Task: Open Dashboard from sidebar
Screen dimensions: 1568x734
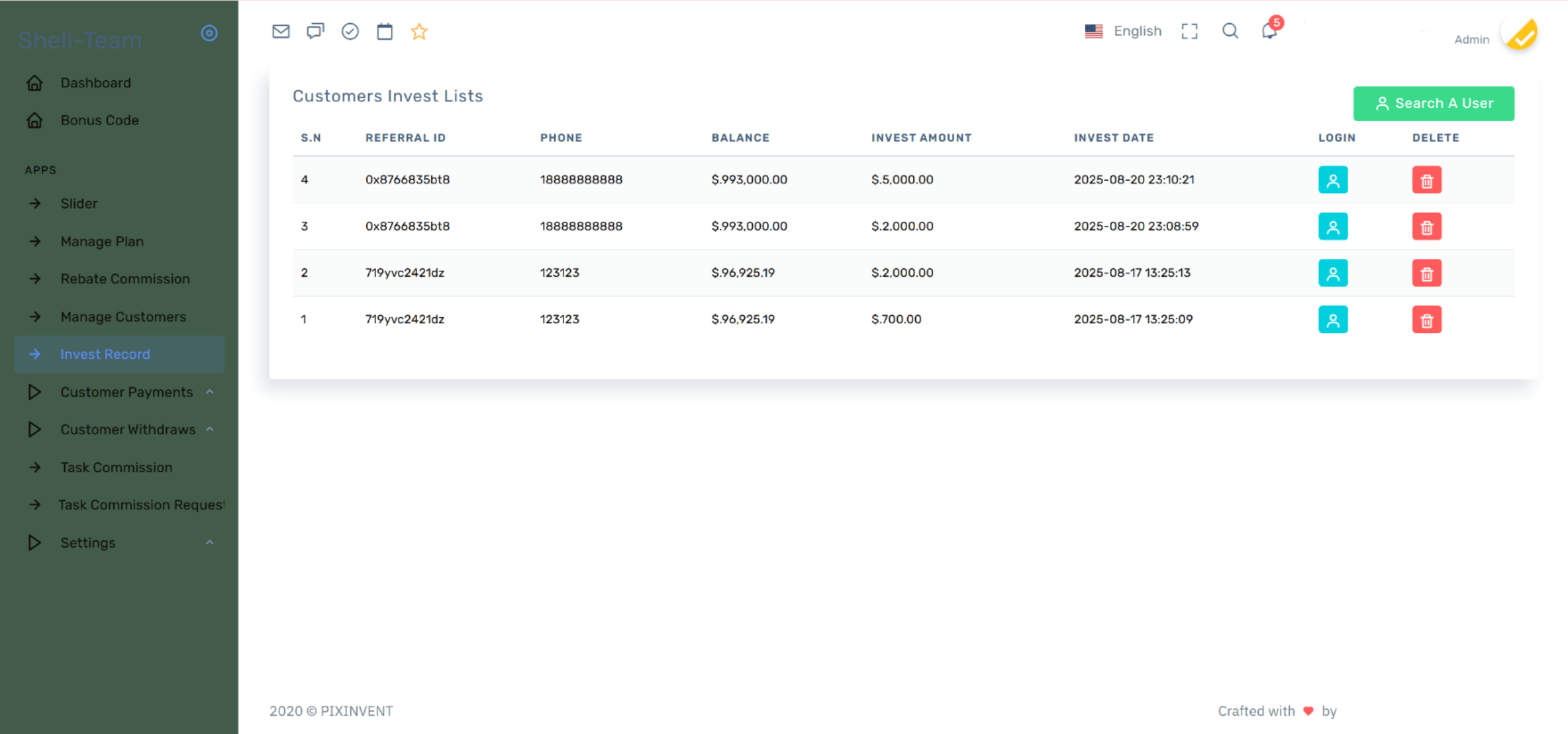Action: tap(96, 83)
